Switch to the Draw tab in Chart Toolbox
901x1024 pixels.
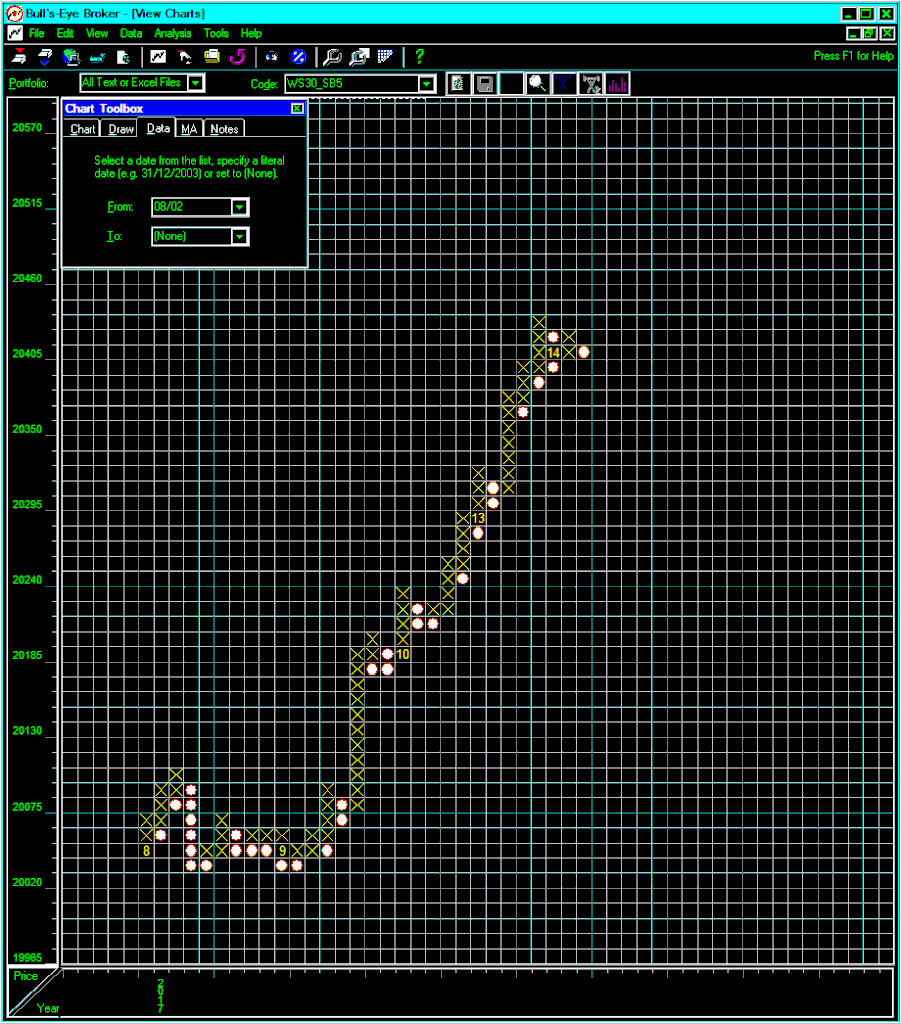pos(121,129)
